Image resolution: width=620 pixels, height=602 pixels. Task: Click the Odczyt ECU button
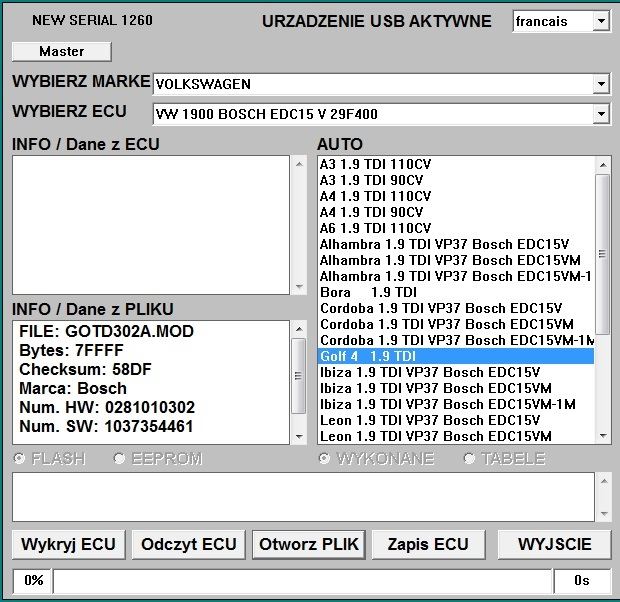tap(189, 544)
